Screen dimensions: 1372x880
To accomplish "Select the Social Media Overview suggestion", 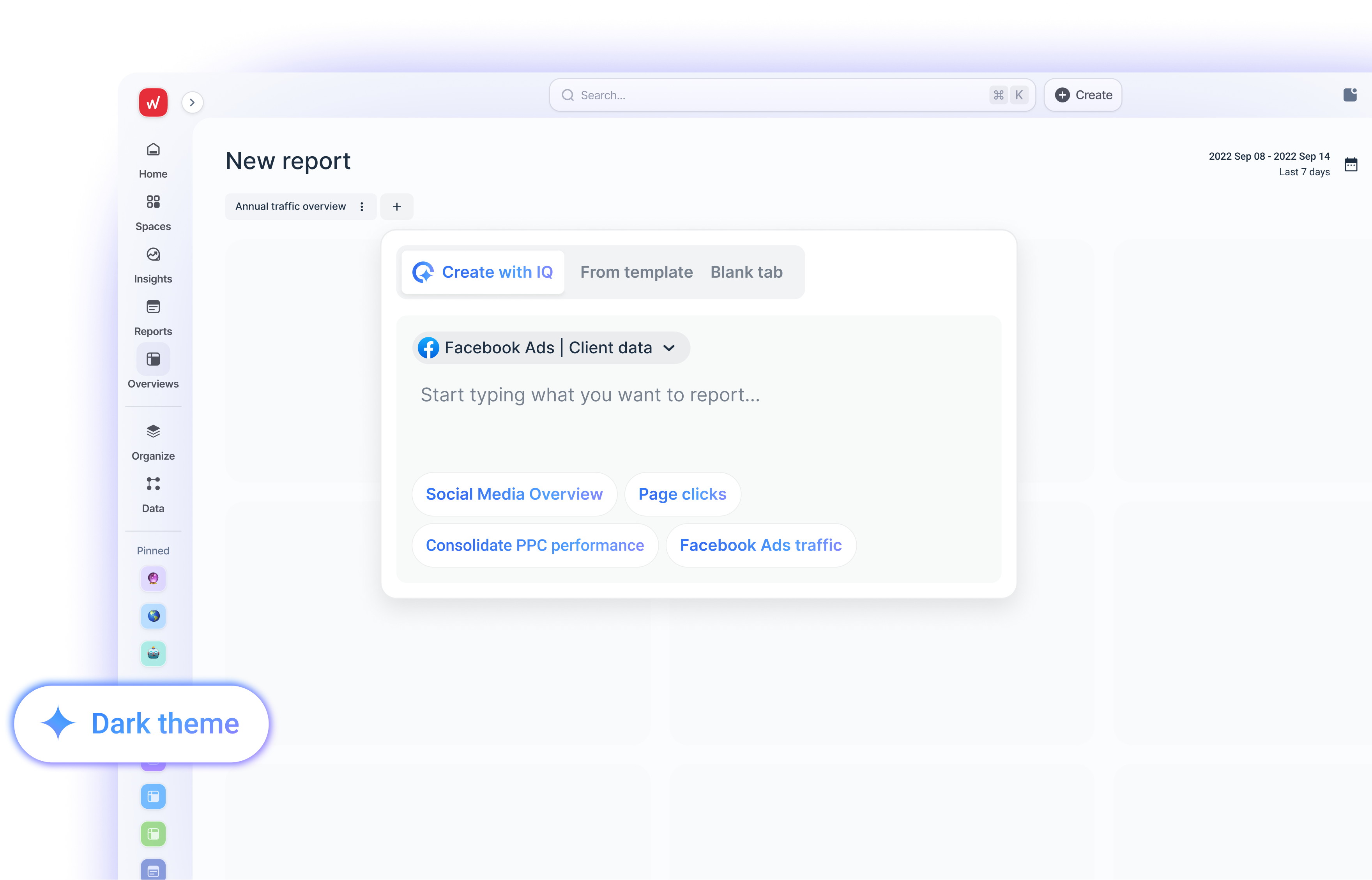I will (514, 494).
